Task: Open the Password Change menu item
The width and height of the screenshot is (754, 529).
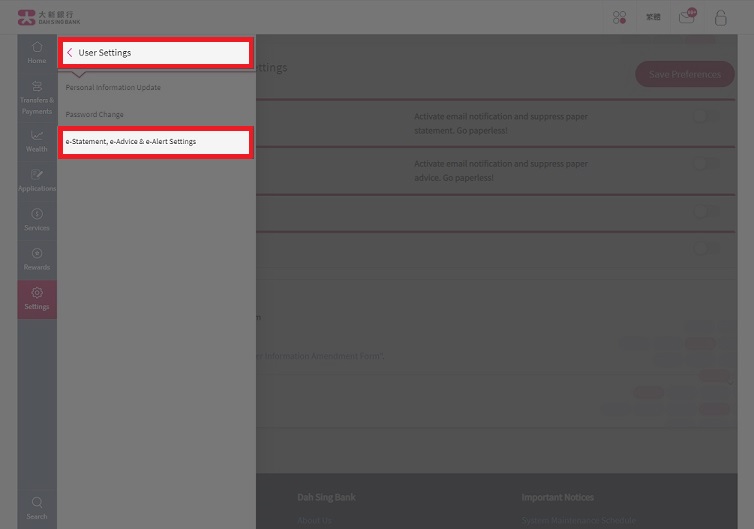Action: (x=95, y=114)
